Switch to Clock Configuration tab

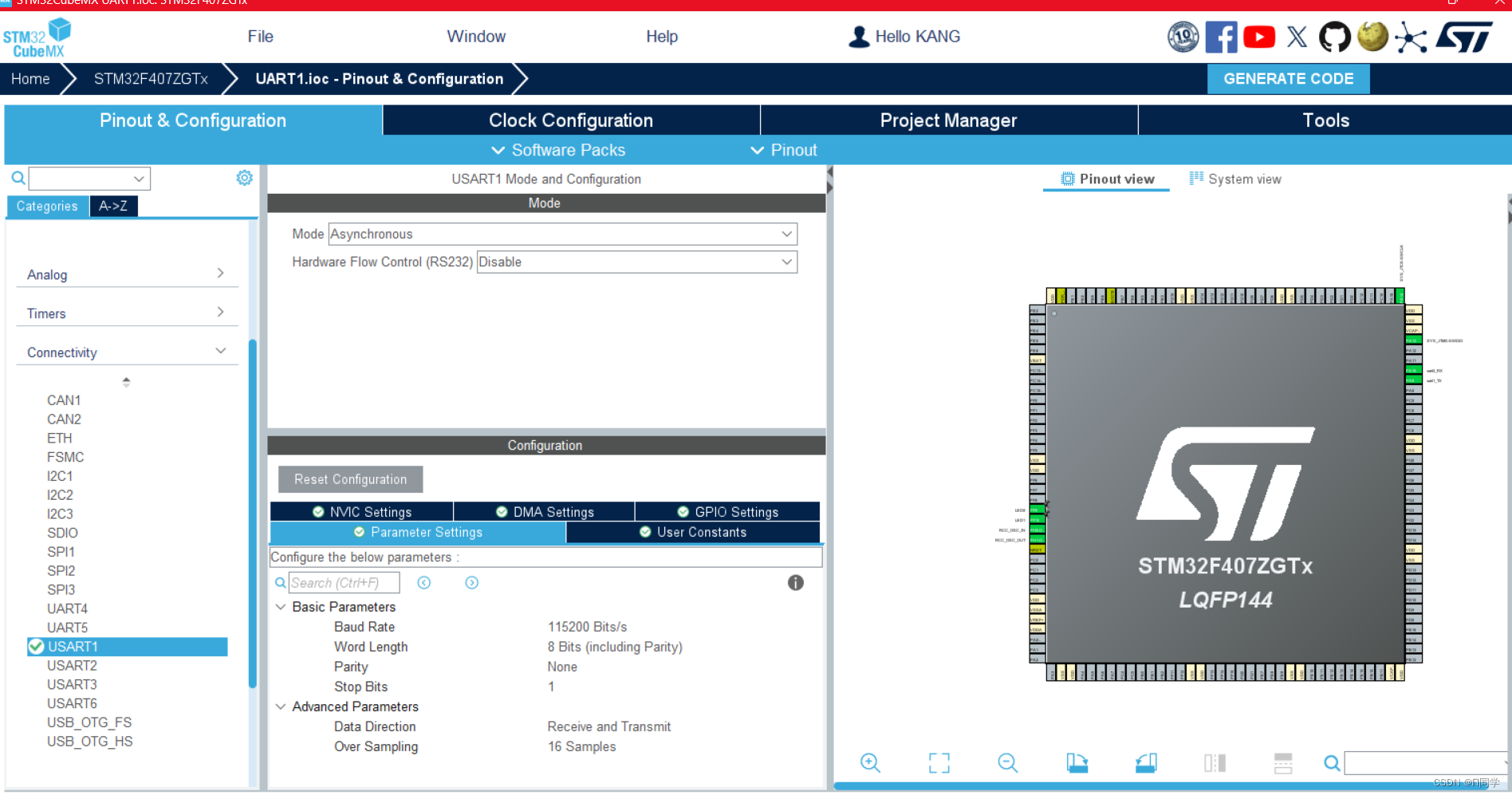pyautogui.click(x=571, y=120)
